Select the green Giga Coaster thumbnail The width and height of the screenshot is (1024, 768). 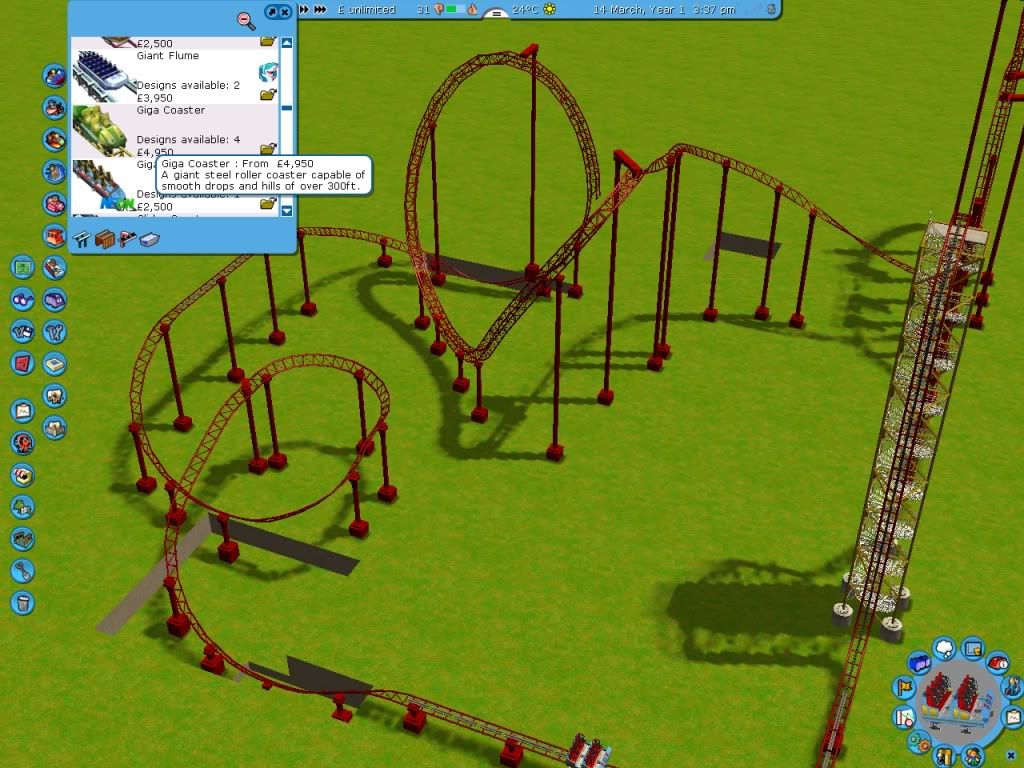(x=102, y=131)
